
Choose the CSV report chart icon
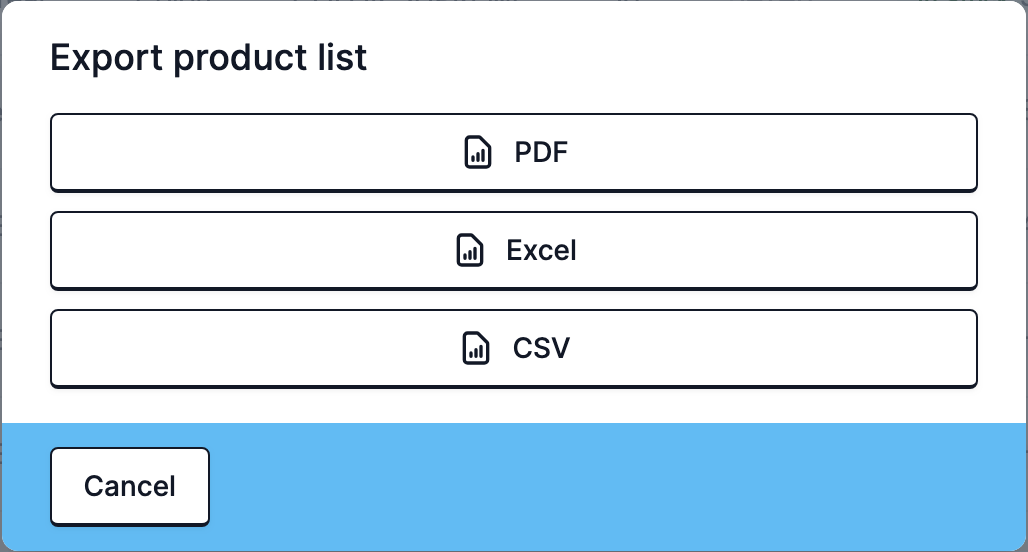point(475,348)
